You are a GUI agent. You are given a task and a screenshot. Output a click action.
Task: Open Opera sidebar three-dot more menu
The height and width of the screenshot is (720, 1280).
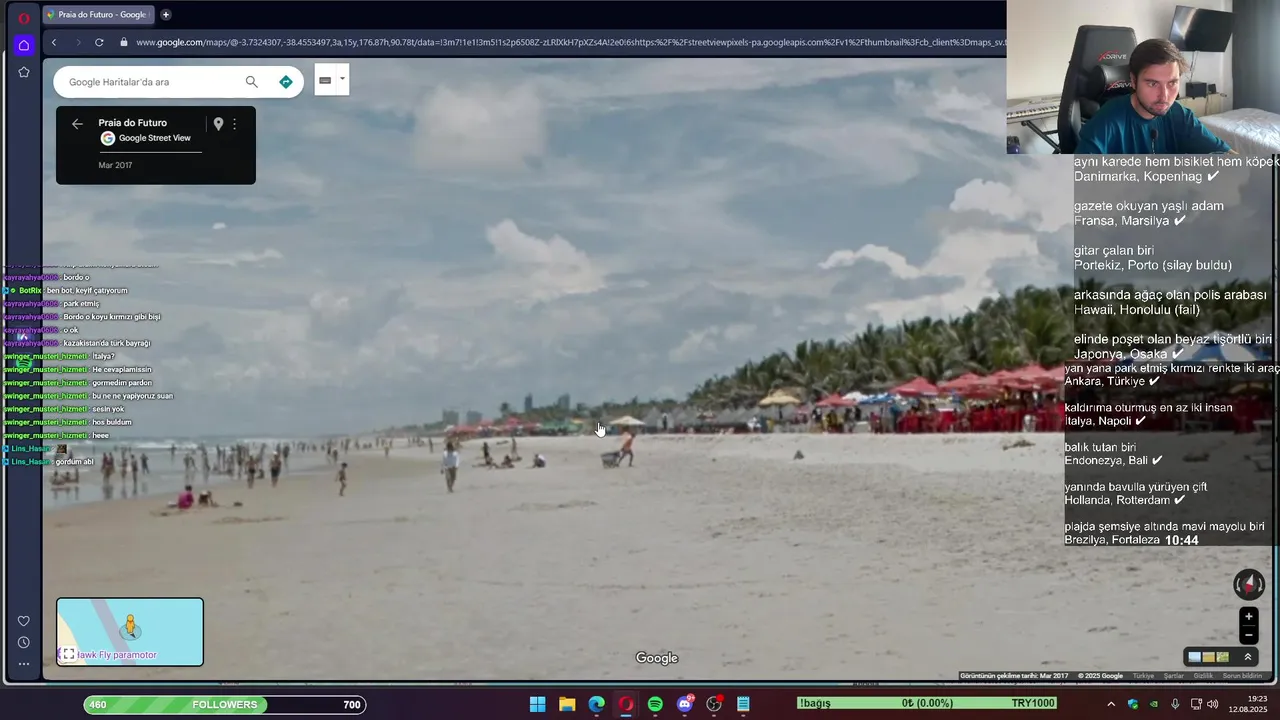point(24,663)
